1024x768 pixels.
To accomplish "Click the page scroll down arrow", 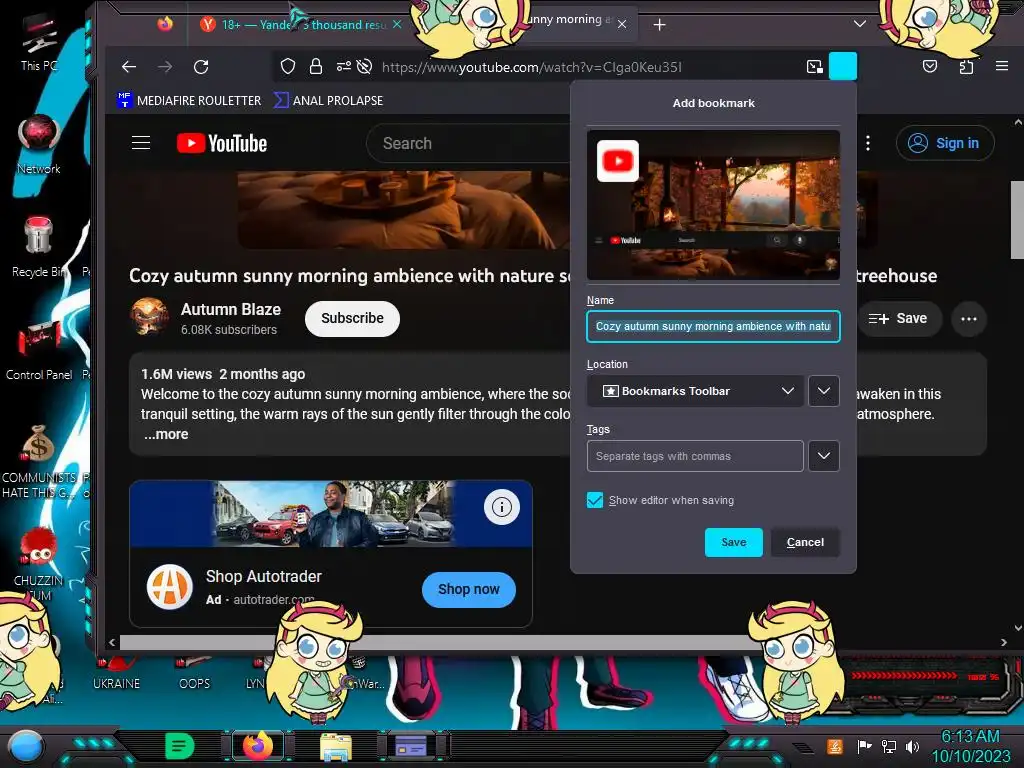I will [1017, 628].
